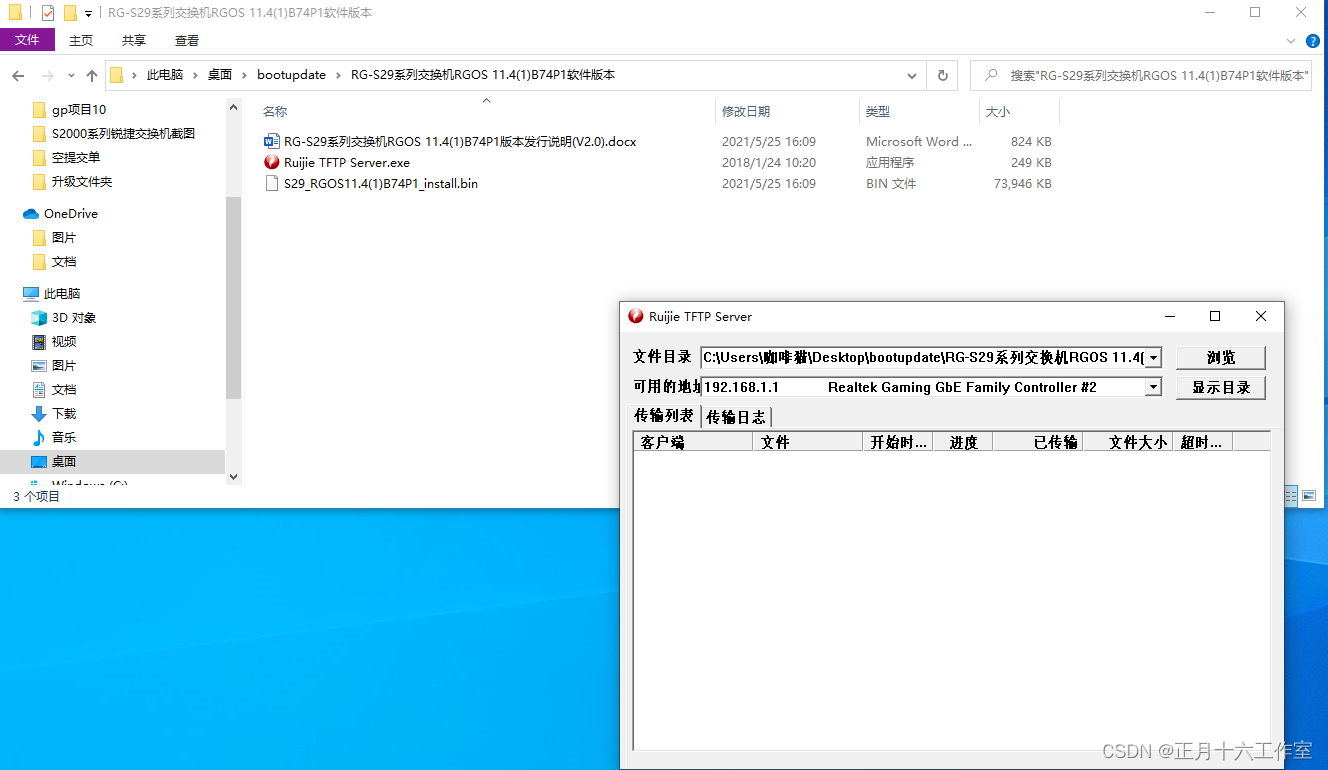The height and width of the screenshot is (770, 1328).
Task: Open the quick access toolbar customize dropdown
Action: [x=89, y=13]
